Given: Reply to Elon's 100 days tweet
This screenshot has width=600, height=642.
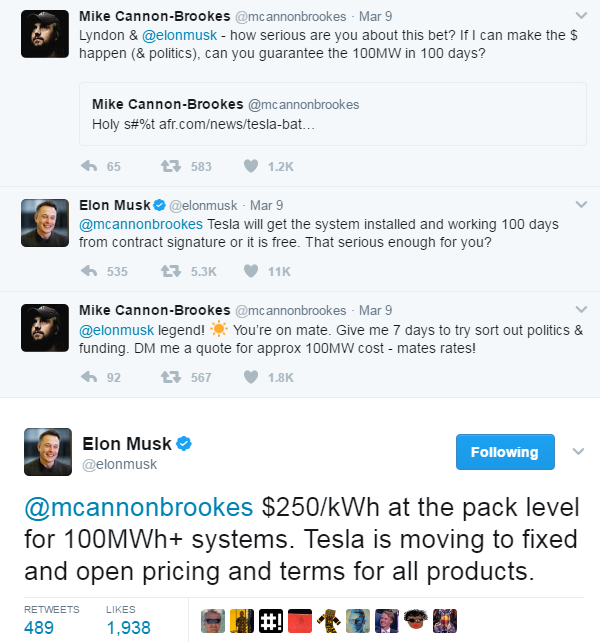Looking at the screenshot, I should click(x=89, y=271).
